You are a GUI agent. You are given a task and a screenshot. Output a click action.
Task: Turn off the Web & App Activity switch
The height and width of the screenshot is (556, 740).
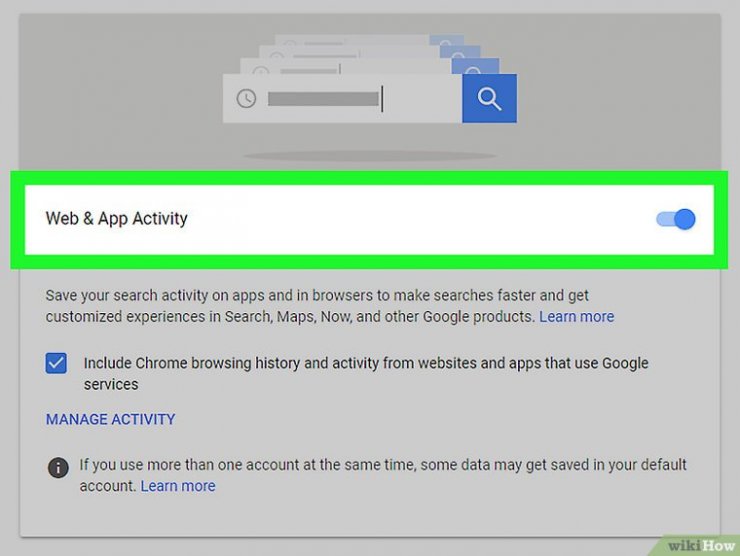click(x=676, y=219)
